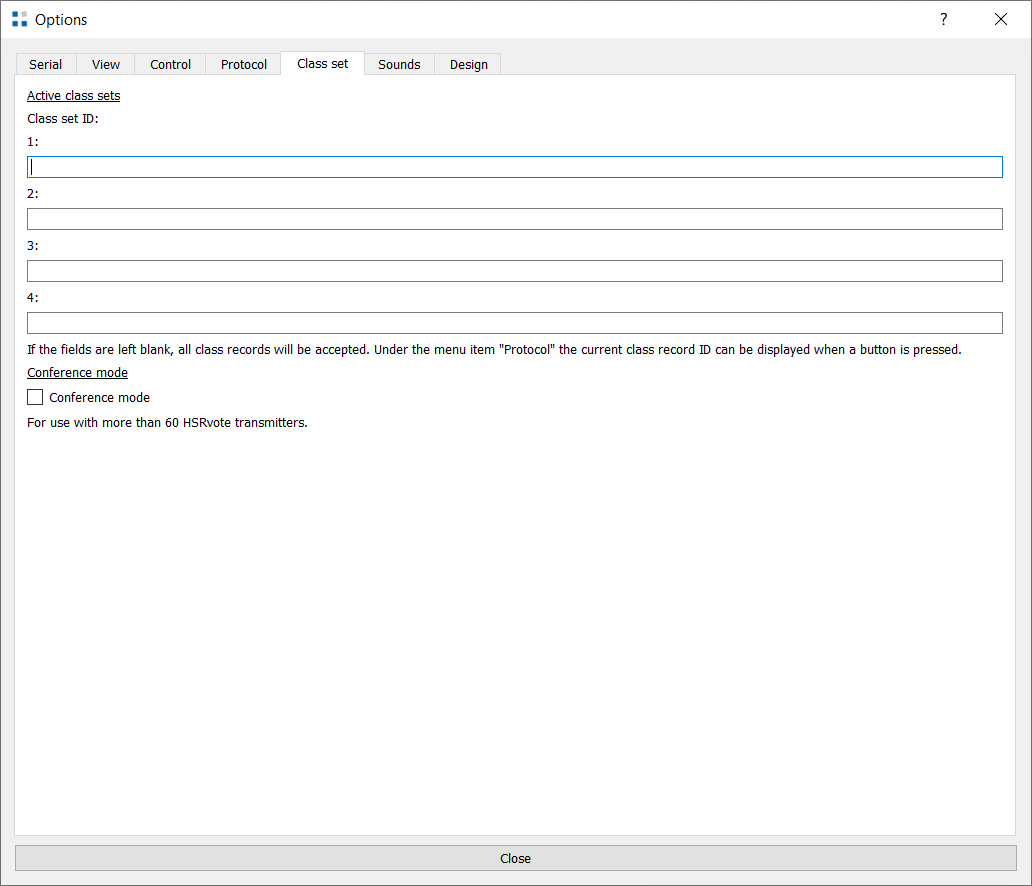
Task: Open the Sounds tab
Action: tap(399, 64)
